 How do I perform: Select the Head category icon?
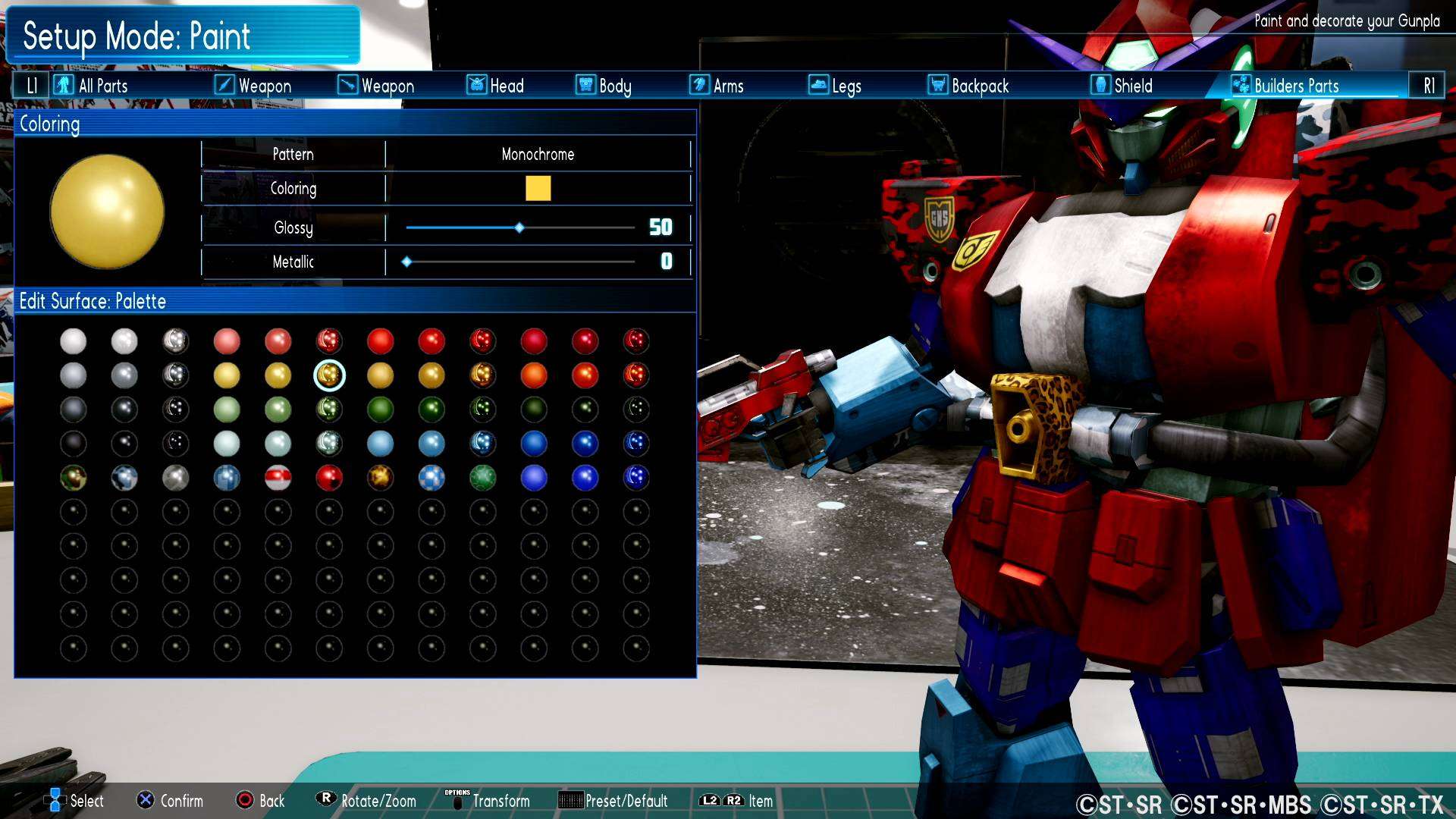point(476,85)
